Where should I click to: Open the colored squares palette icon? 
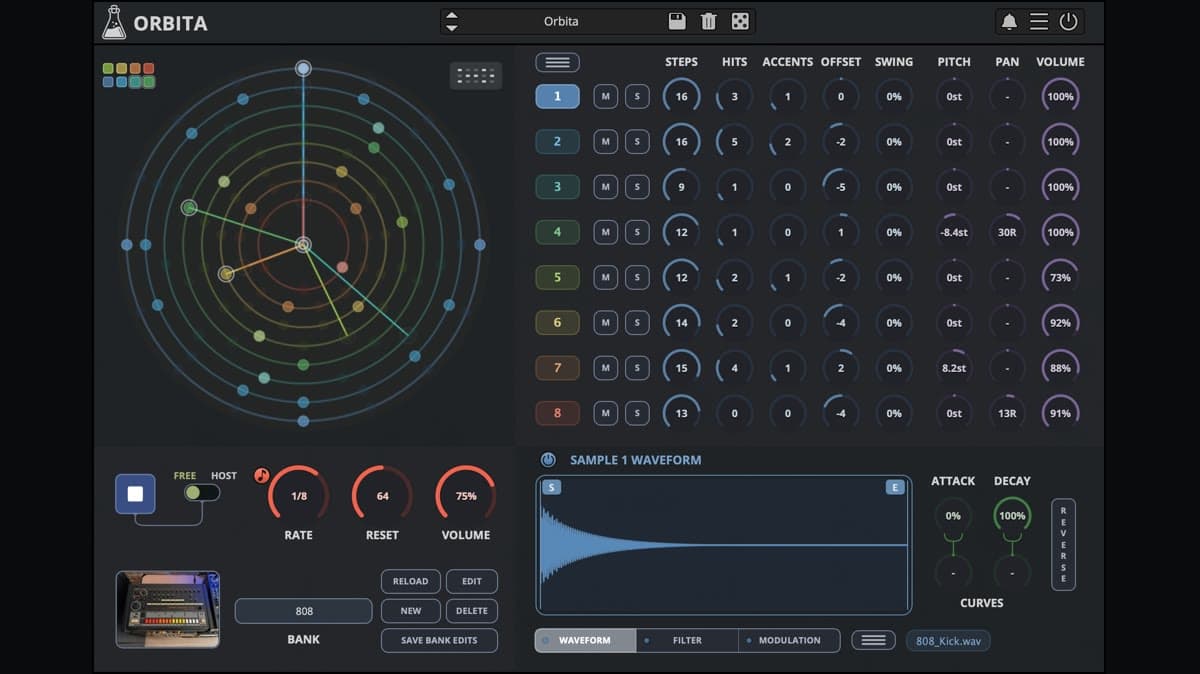[x=128, y=75]
